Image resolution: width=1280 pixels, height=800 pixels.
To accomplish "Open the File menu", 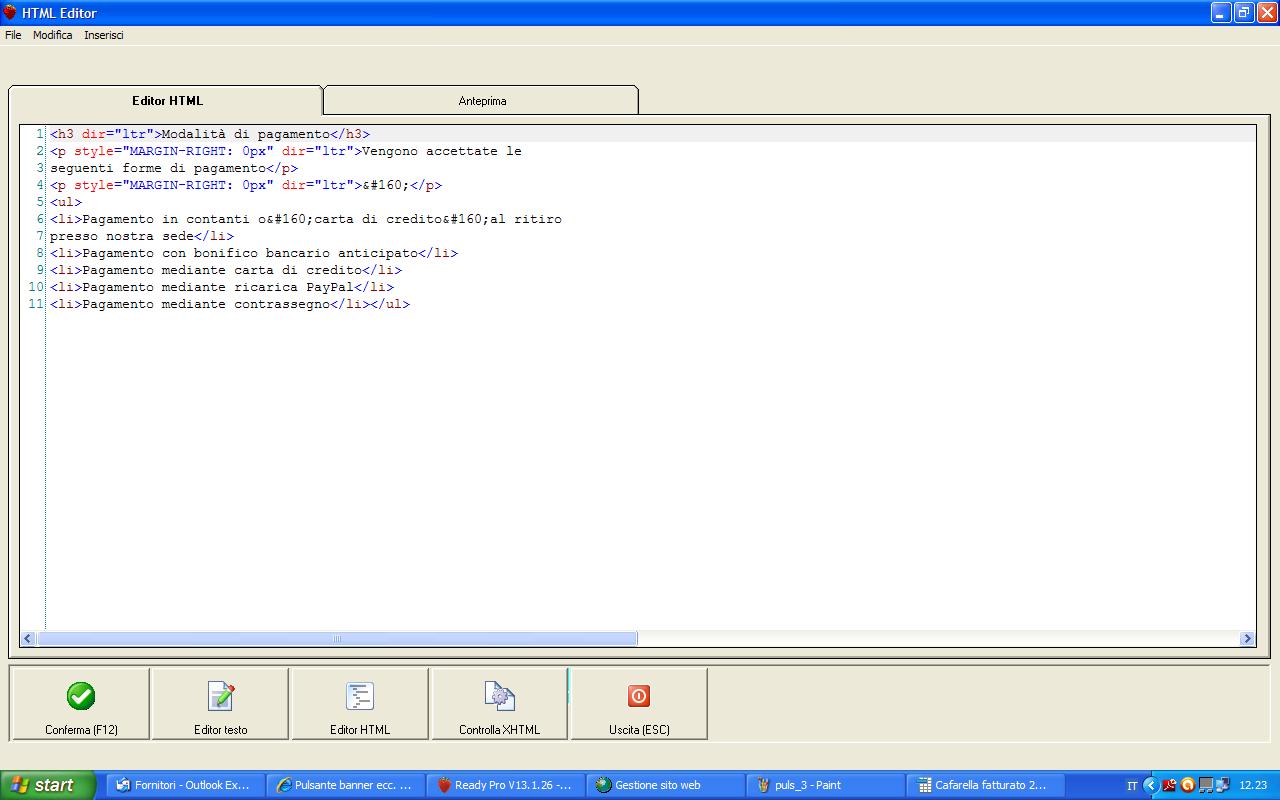I will point(13,35).
